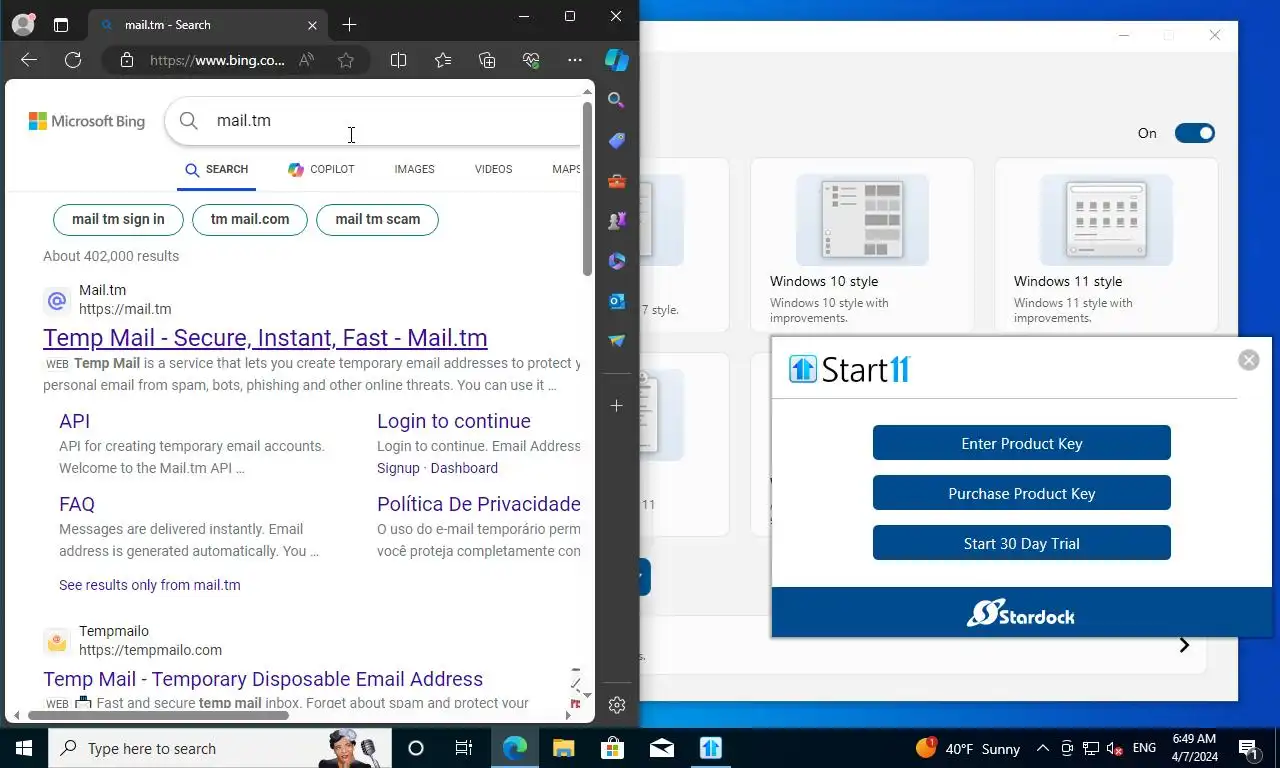Open the Edge profile avatar

(x=22, y=25)
